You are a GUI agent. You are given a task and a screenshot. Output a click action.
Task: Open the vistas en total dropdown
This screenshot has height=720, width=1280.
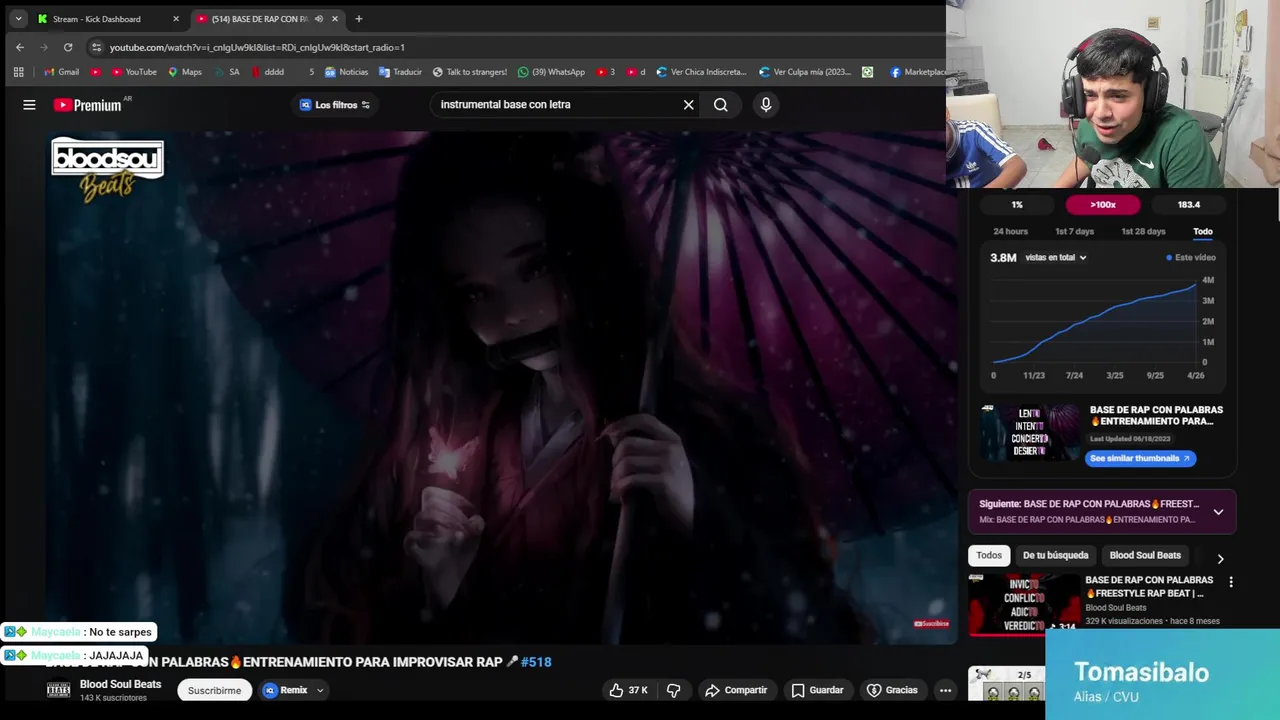pos(1055,257)
